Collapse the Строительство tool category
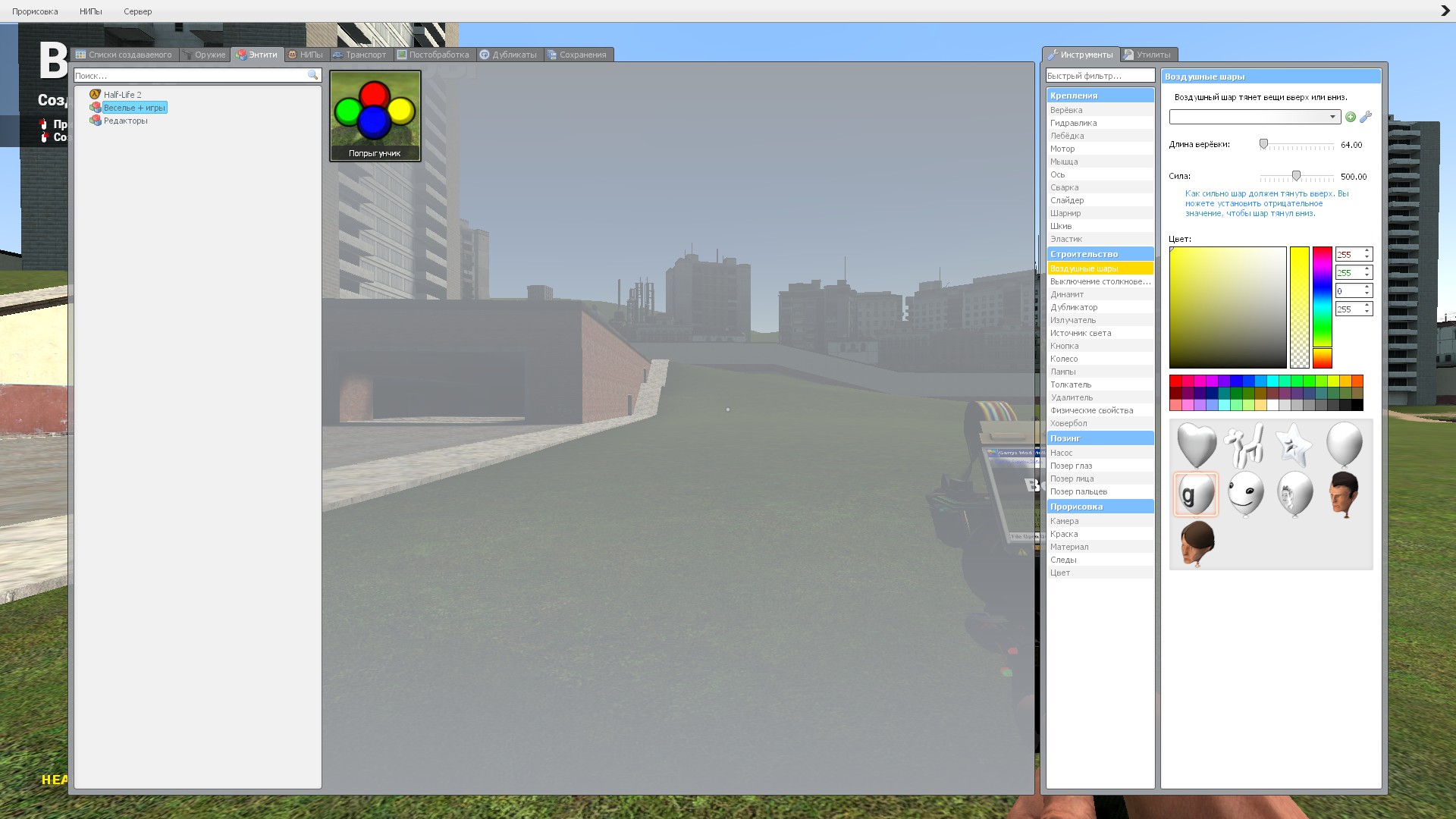The image size is (1456, 819). (1100, 254)
